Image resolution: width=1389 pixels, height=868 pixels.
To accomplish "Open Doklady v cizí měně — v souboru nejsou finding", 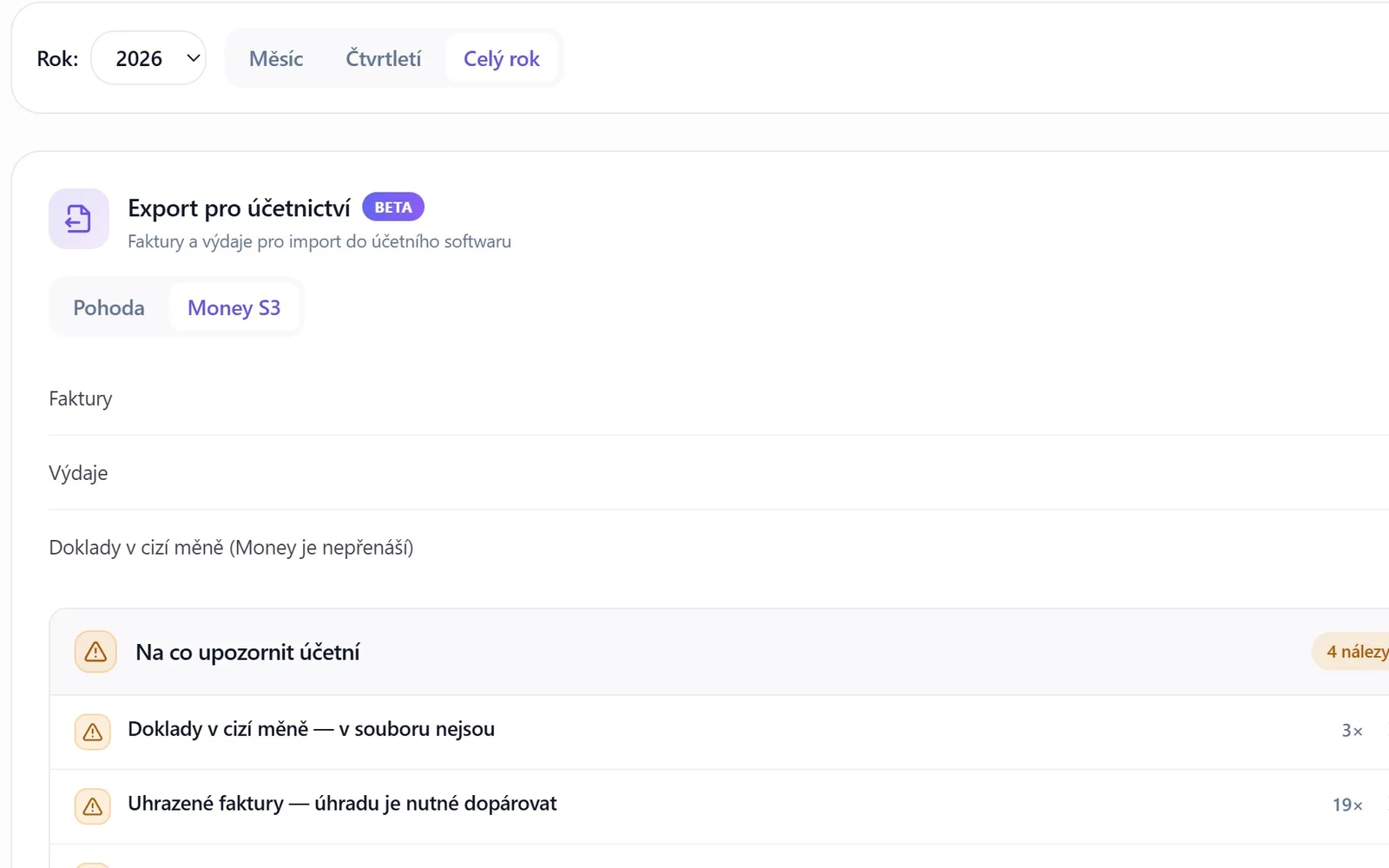I will pos(720,732).
